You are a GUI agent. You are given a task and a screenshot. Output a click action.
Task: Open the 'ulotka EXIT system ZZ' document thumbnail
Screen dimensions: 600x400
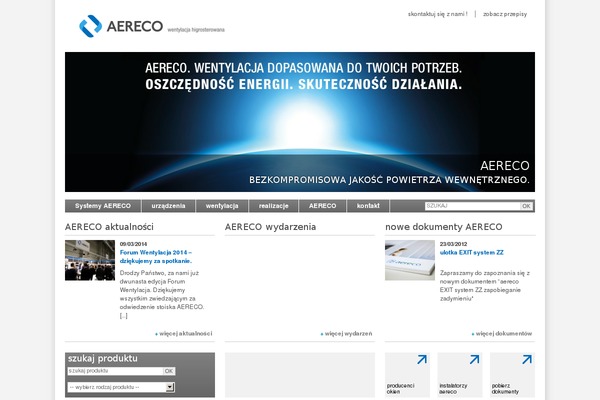pyautogui.click(x=410, y=260)
